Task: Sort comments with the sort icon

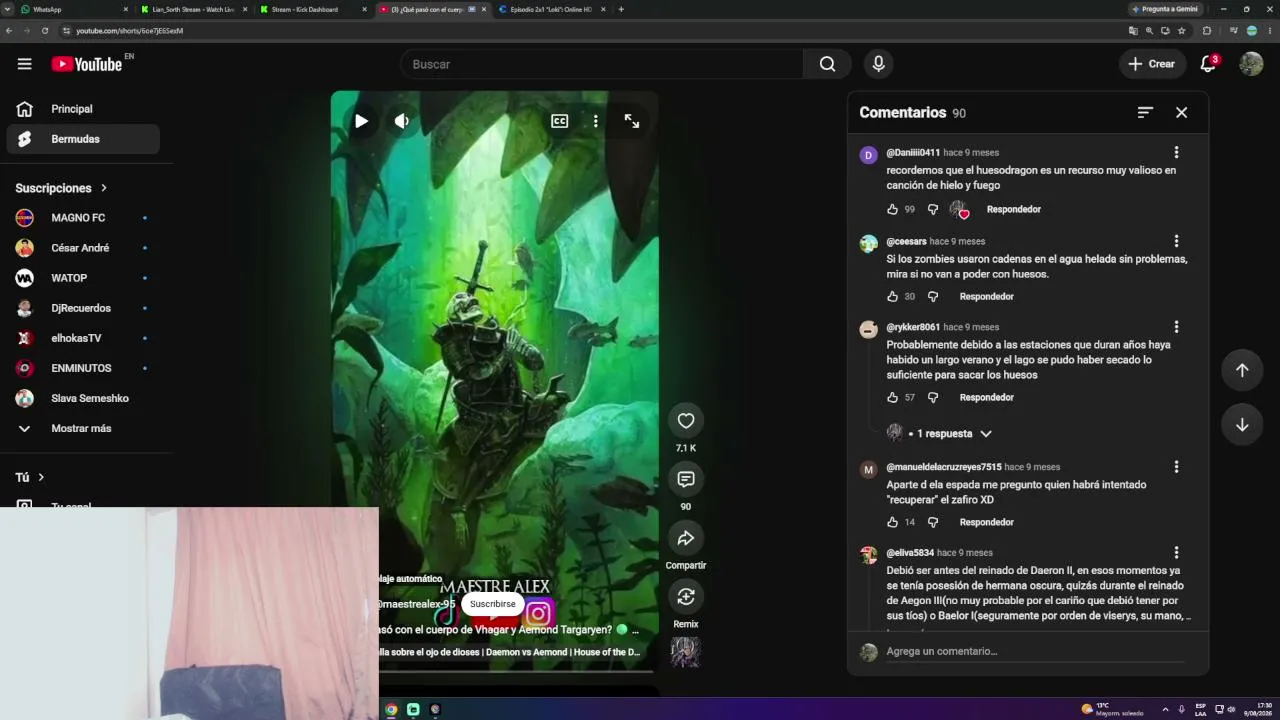Action: tap(1145, 113)
